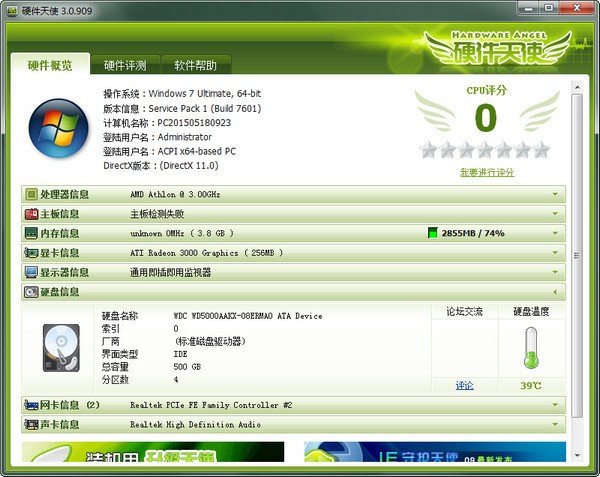Click the 我要进行评分 link
600x477 pixels.
click(486, 172)
